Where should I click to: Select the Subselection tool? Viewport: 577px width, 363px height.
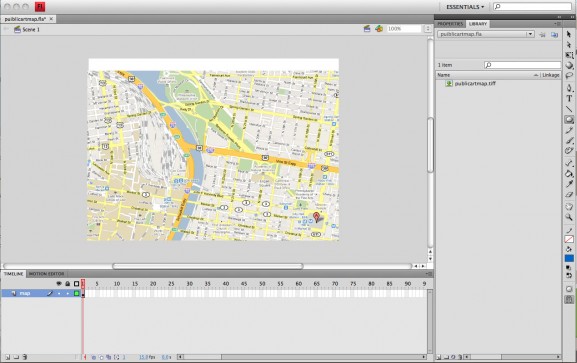click(x=569, y=45)
